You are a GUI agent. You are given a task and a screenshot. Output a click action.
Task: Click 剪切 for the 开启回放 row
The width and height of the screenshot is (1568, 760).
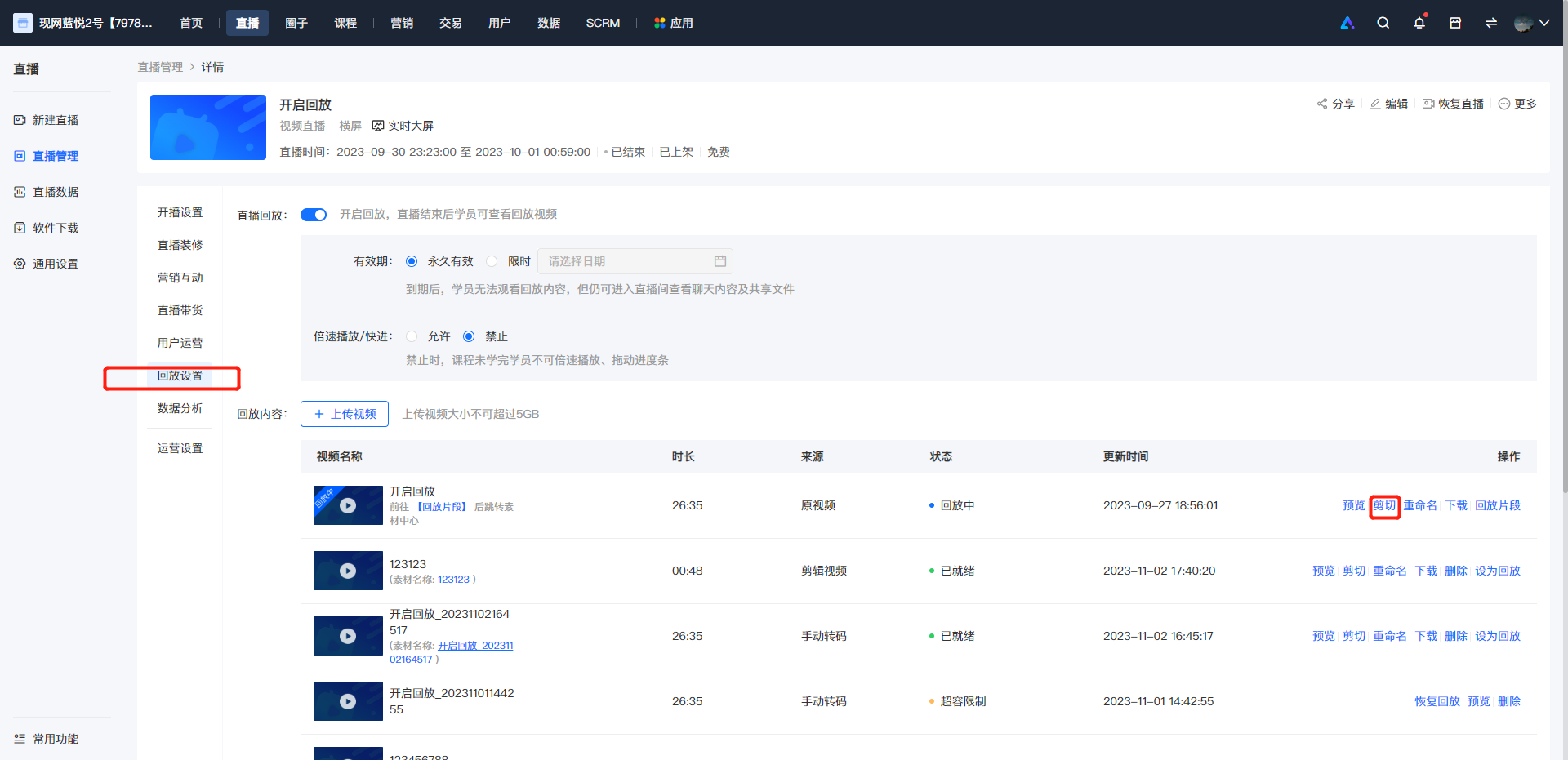click(1384, 505)
